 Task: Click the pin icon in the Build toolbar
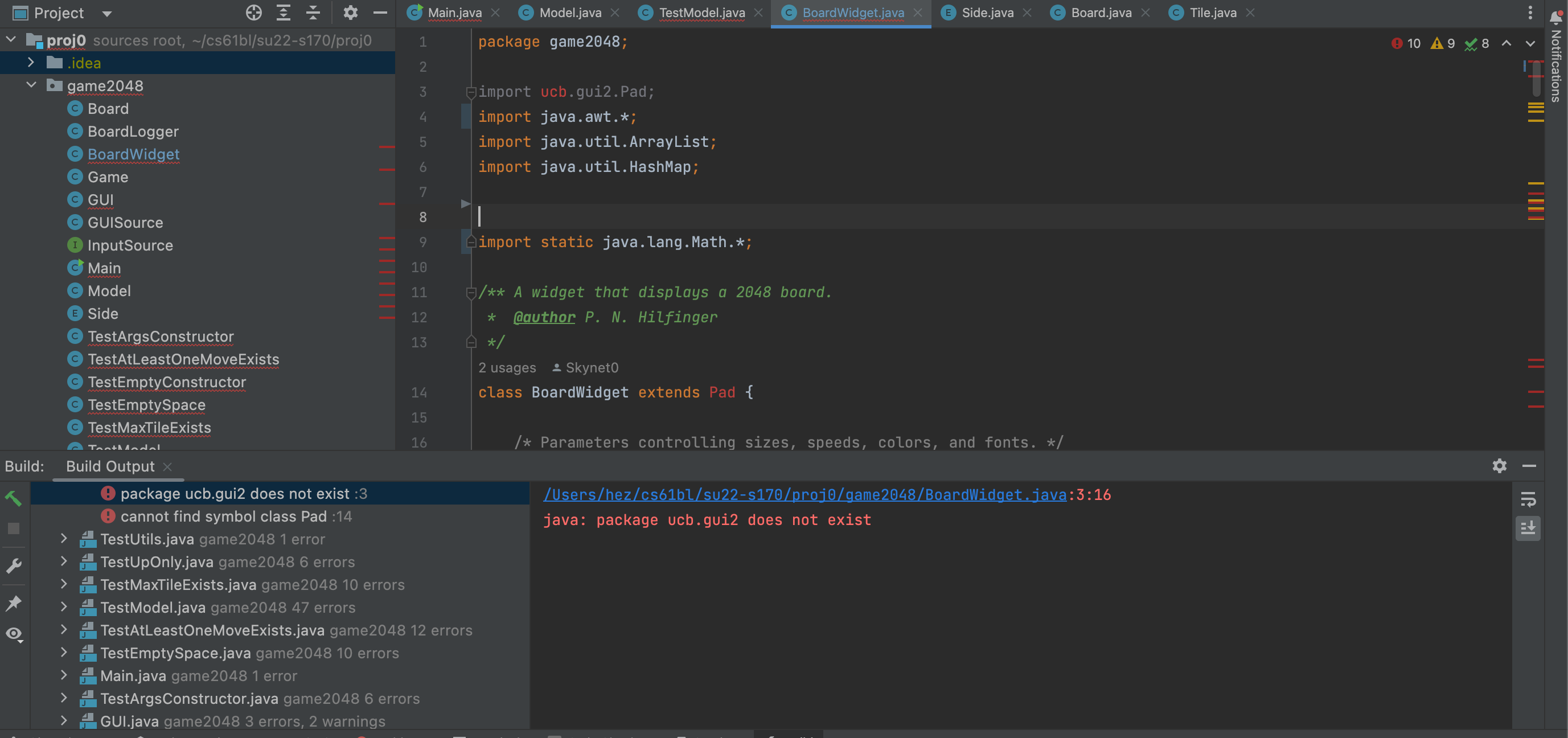tap(14, 603)
